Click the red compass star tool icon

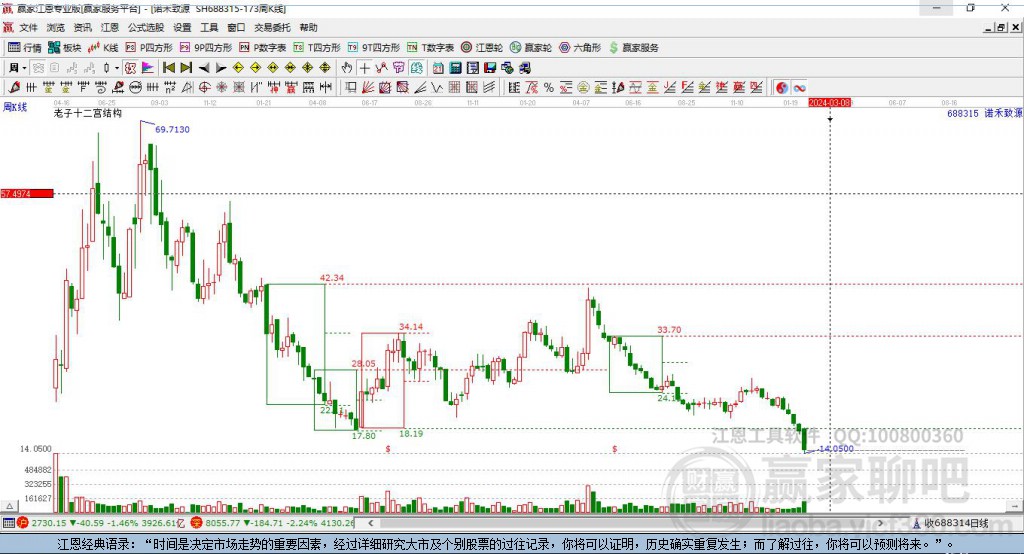pos(221,88)
